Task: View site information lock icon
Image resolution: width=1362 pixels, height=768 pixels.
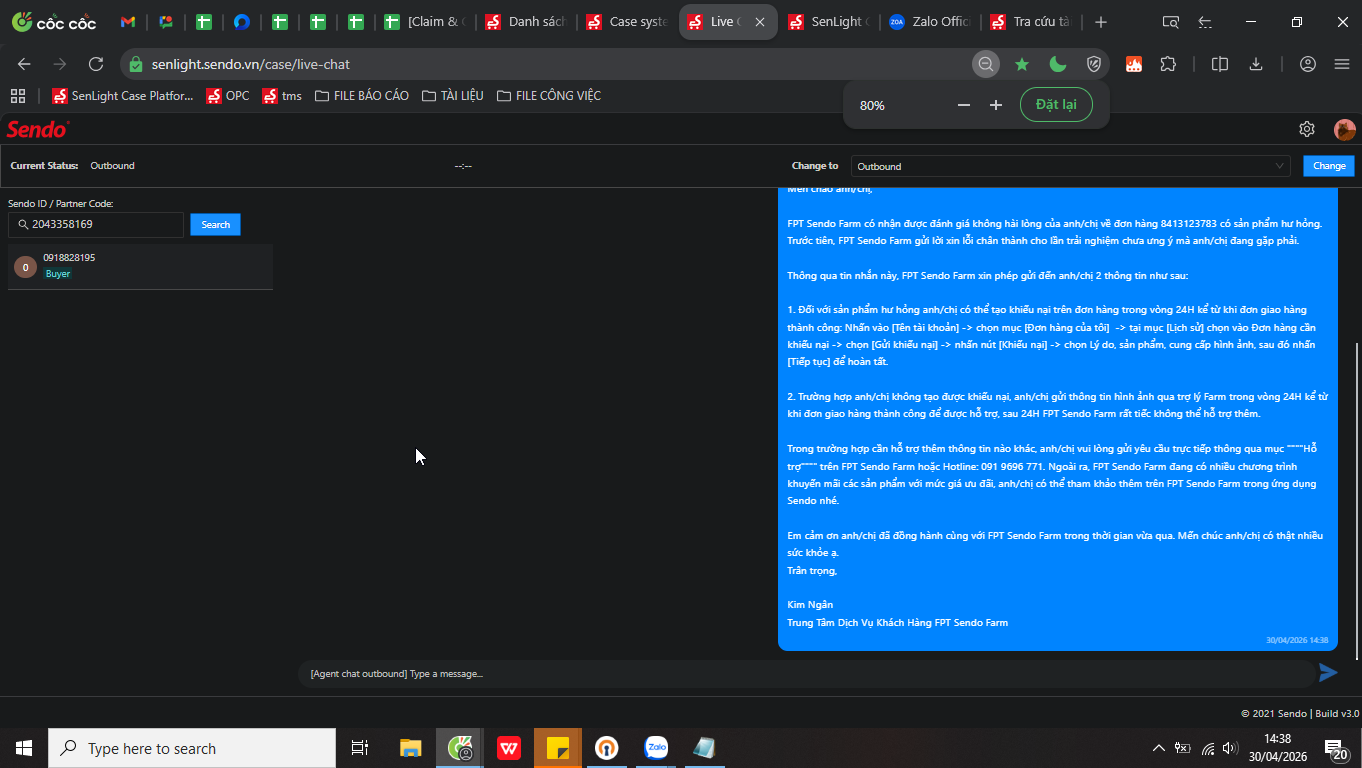Action: click(136, 64)
